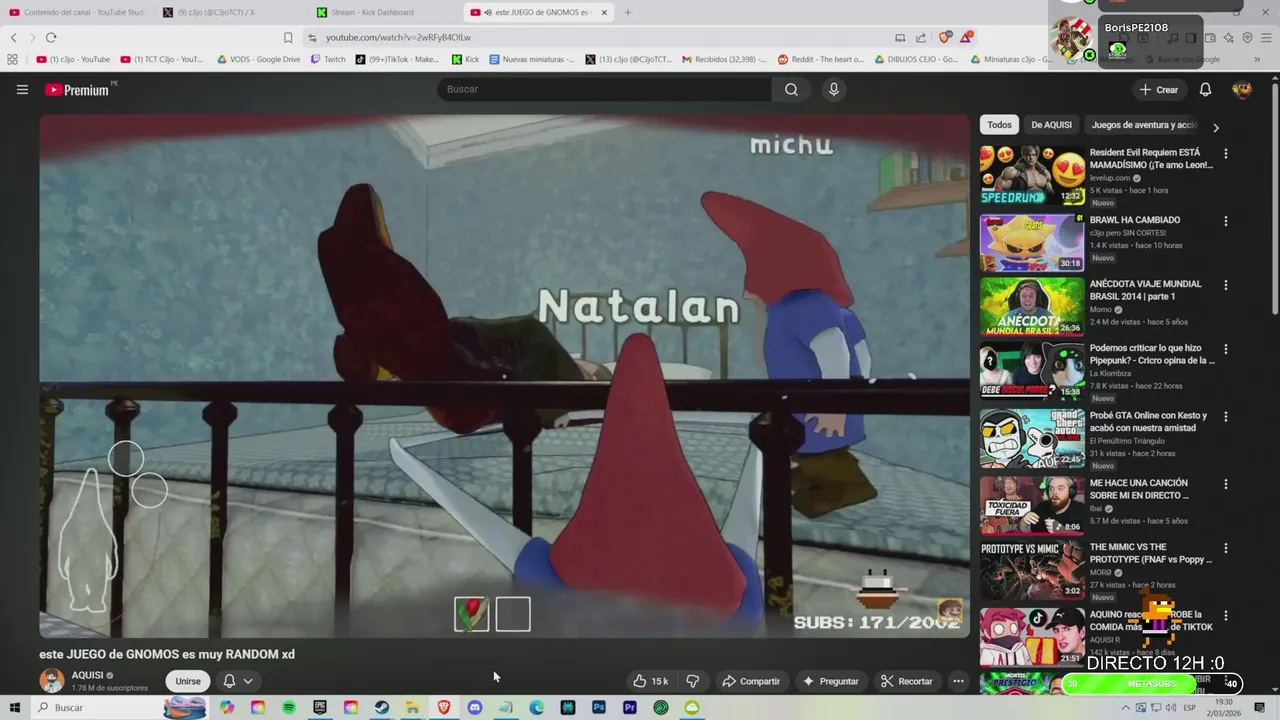The width and height of the screenshot is (1280, 720).
Task: Open Spotify from the taskbar
Action: click(289, 707)
